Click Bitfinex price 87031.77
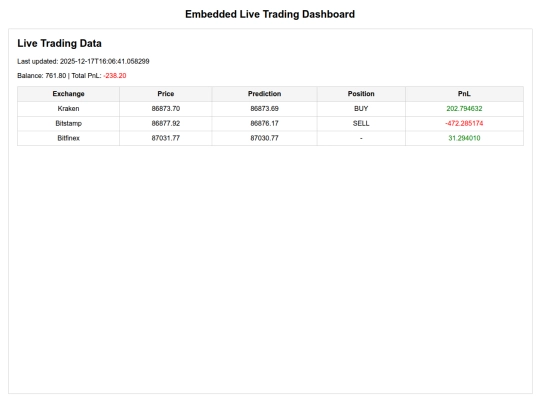The height and width of the screenshot is (405, 540). tap(166, 138)
